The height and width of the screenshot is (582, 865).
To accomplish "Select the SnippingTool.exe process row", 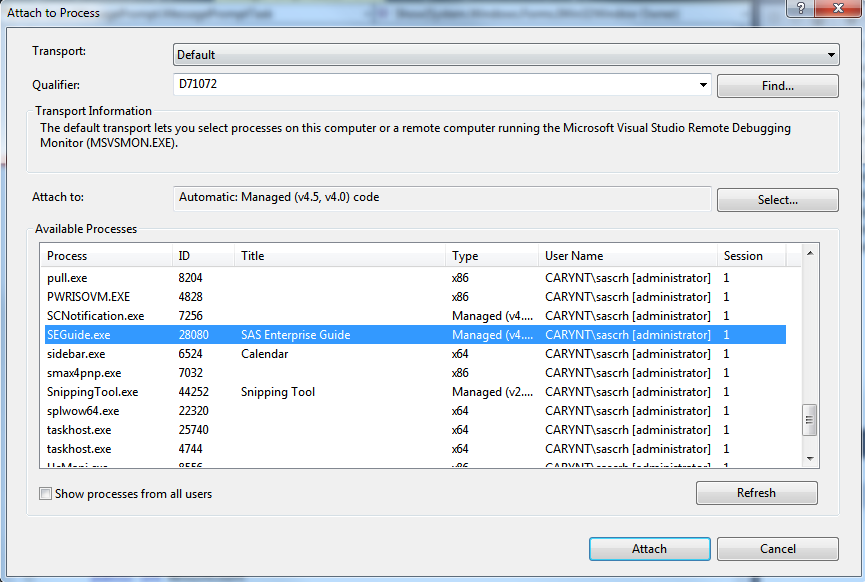I will pyautogui.click(x=300, y=391).
